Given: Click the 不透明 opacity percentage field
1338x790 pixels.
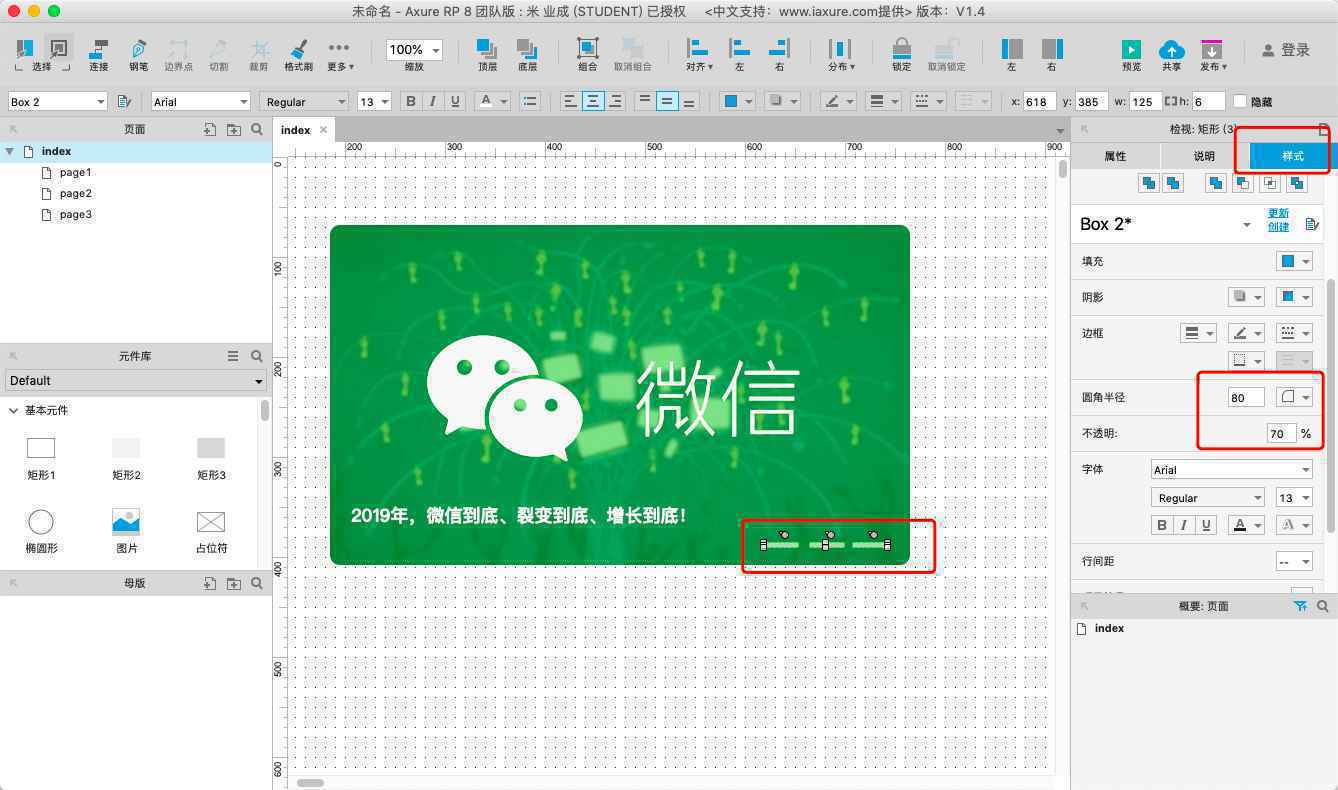Looking at the screenshot, I should 1280,433.
